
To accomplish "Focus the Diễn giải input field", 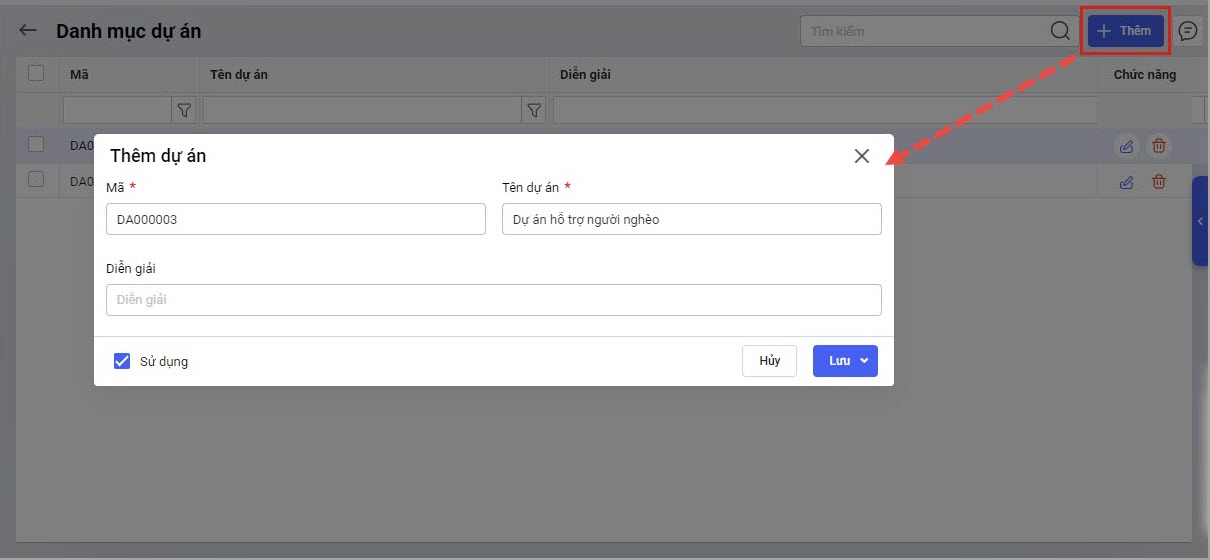I will [493, 300].
